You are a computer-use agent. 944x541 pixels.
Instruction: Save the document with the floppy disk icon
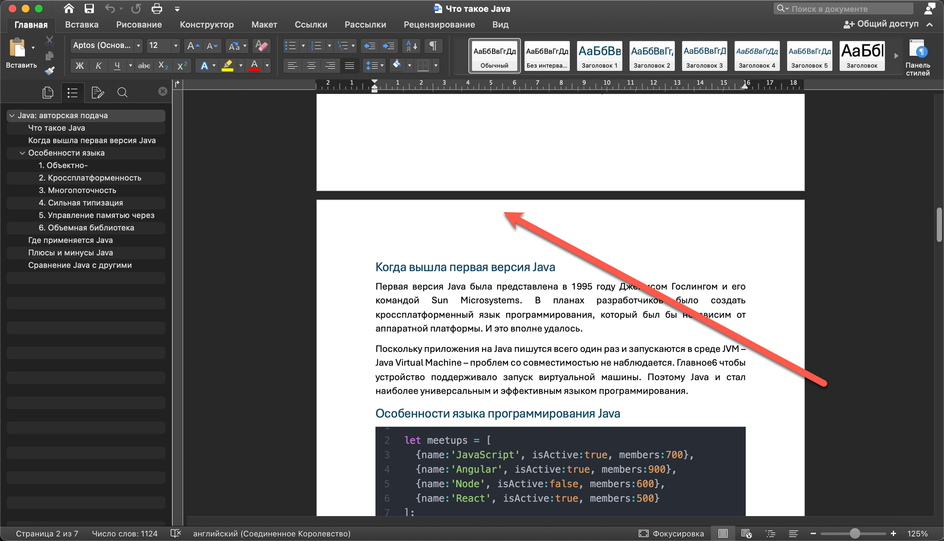pyautogui.click(x=89, y=8)
